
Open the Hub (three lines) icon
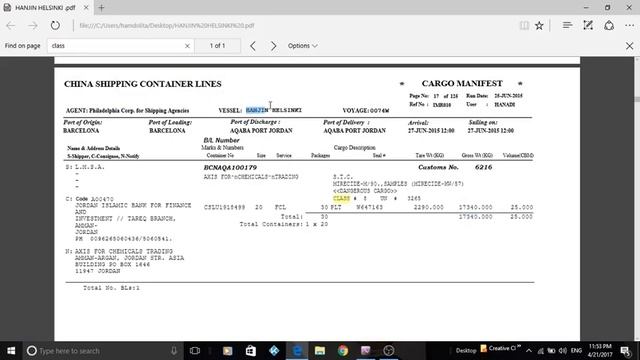tap(567, 25)
